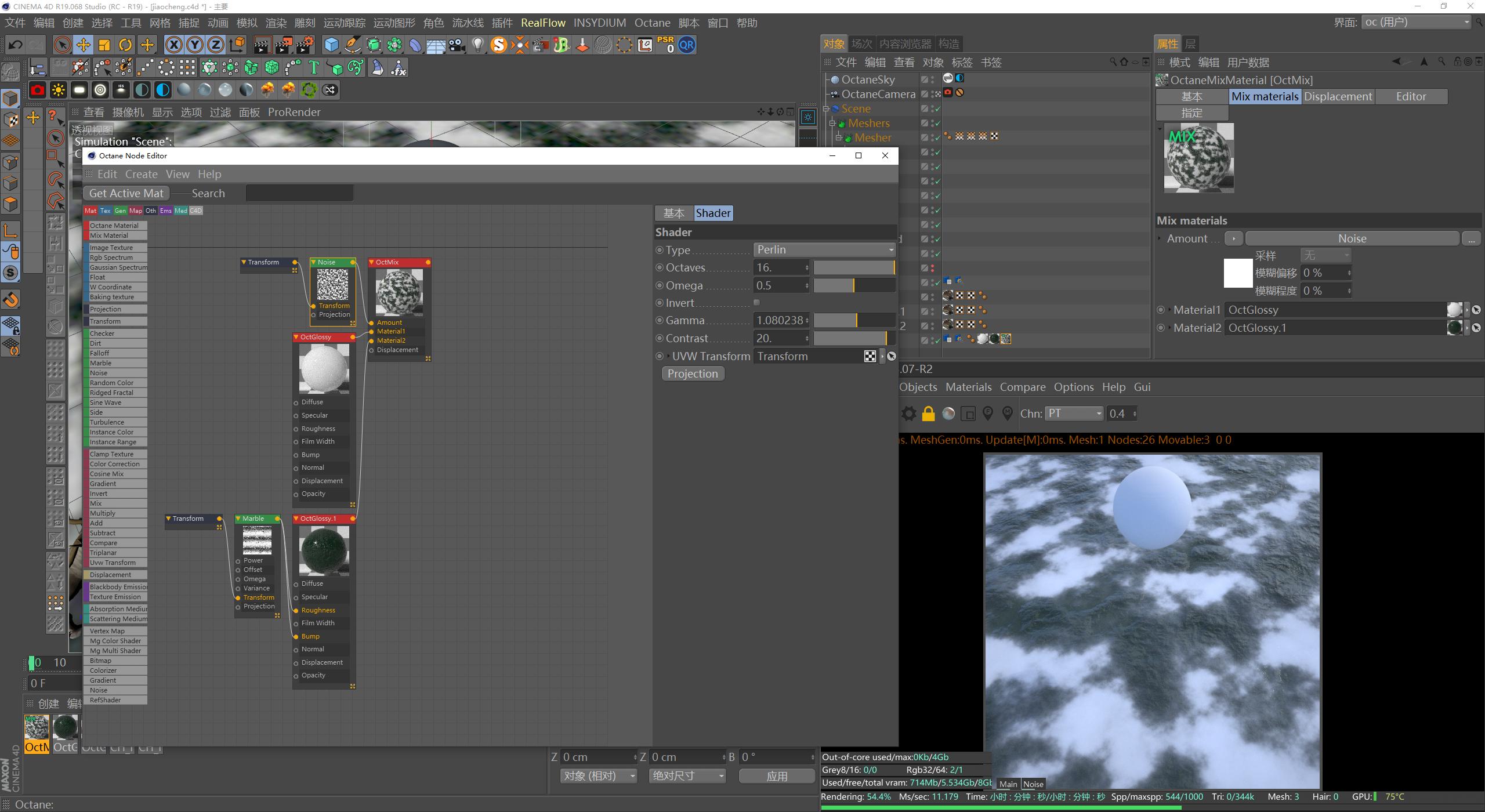Click the MoText green T icon
Screen dimensions: 1485x812
pyautogui.click(x=314, y=68)
